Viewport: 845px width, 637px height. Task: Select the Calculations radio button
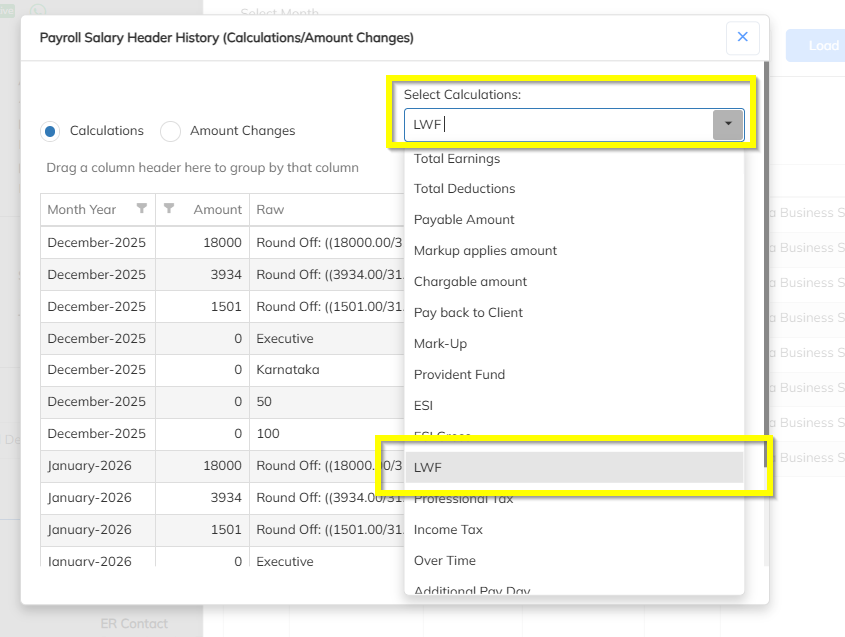click(50, 131)
